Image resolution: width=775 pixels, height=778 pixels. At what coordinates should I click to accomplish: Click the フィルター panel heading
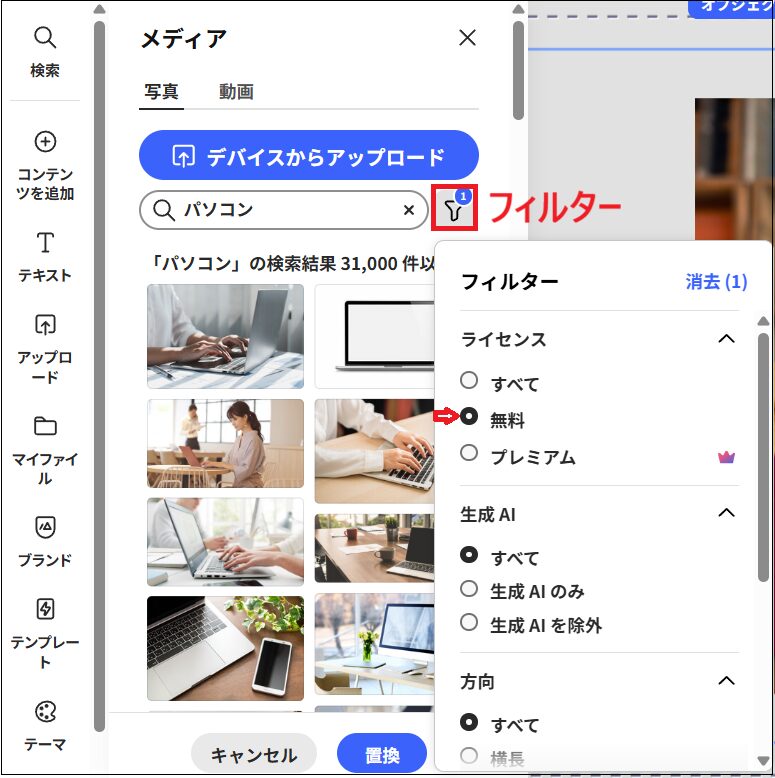click(510, 282)
